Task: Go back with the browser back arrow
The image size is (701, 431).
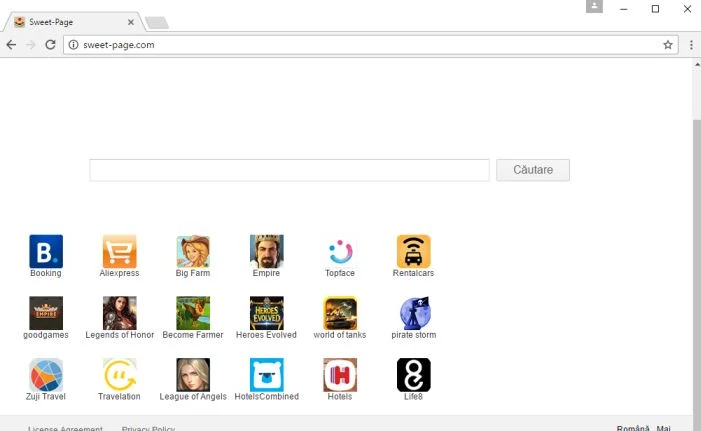Action: coord(11,45)
